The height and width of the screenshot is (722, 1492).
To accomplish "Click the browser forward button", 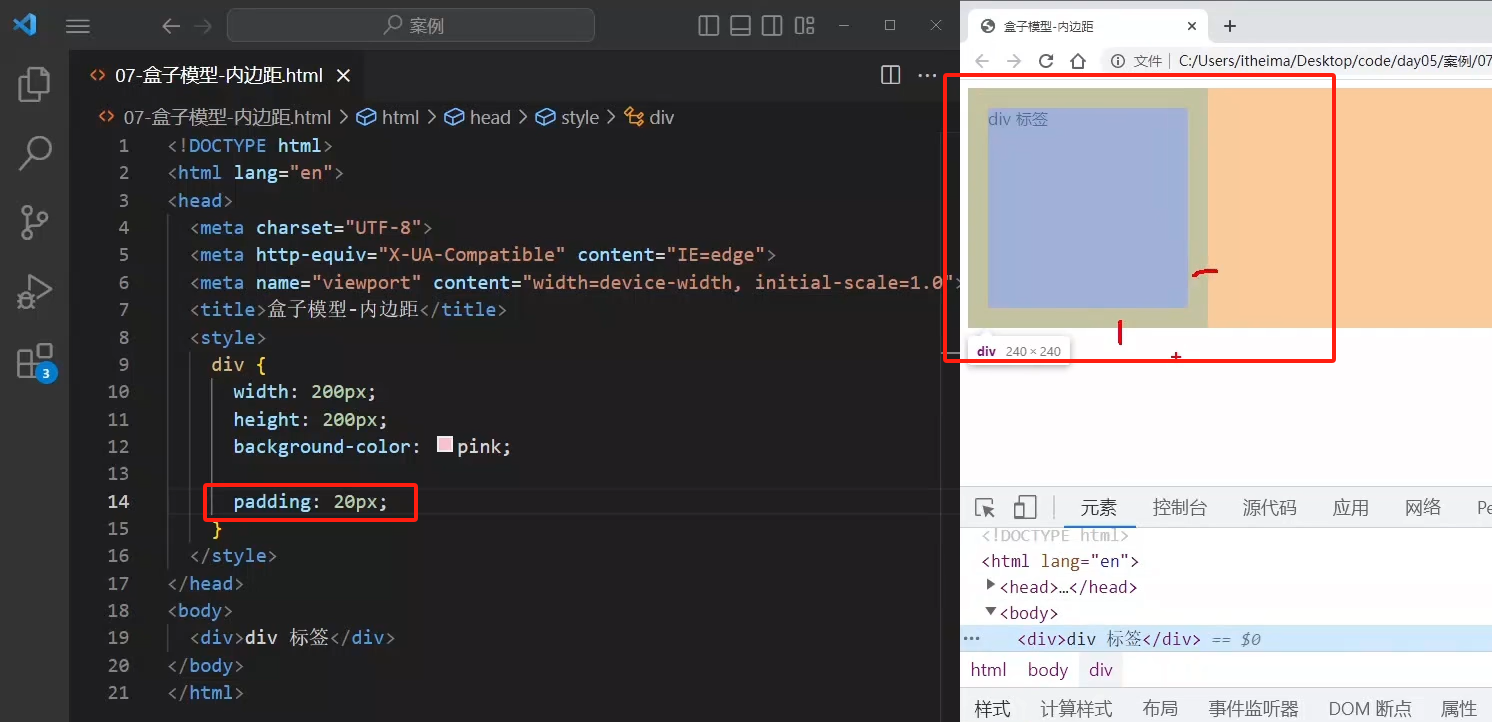I will point(1014,61).
